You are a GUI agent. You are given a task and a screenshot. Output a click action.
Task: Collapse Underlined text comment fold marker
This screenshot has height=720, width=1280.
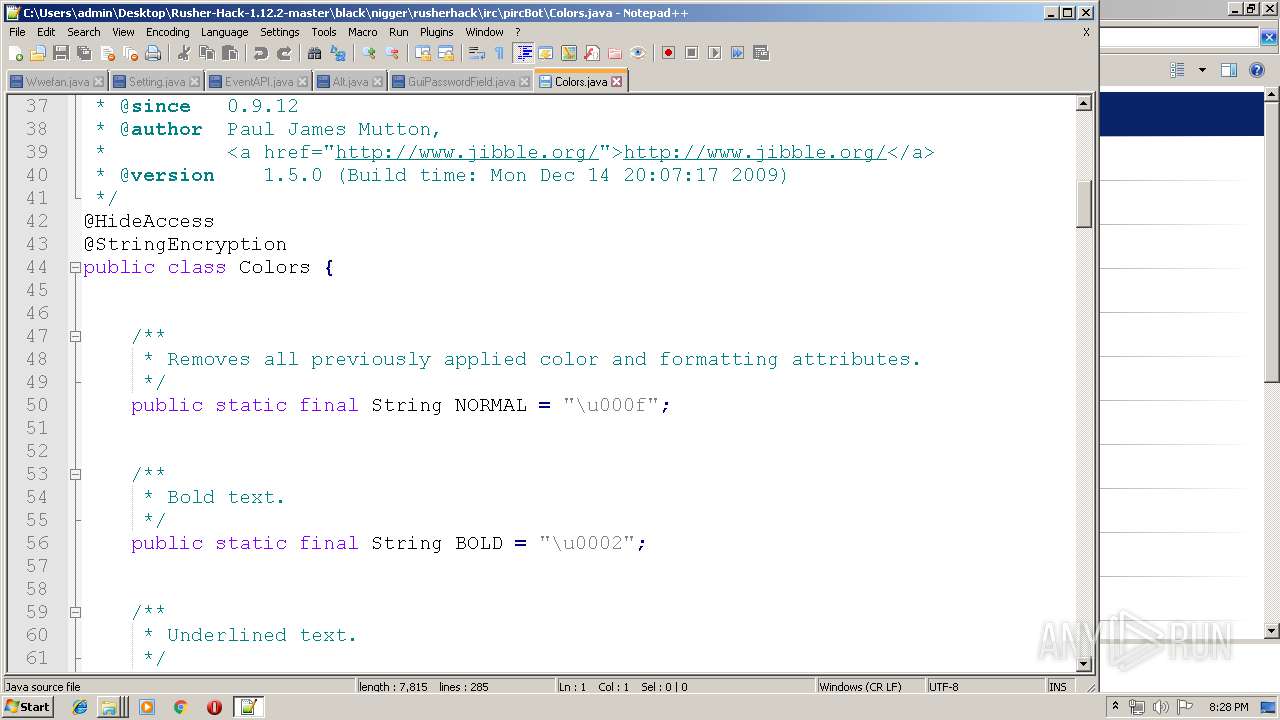pyautogui.click(x=75, y=612)
